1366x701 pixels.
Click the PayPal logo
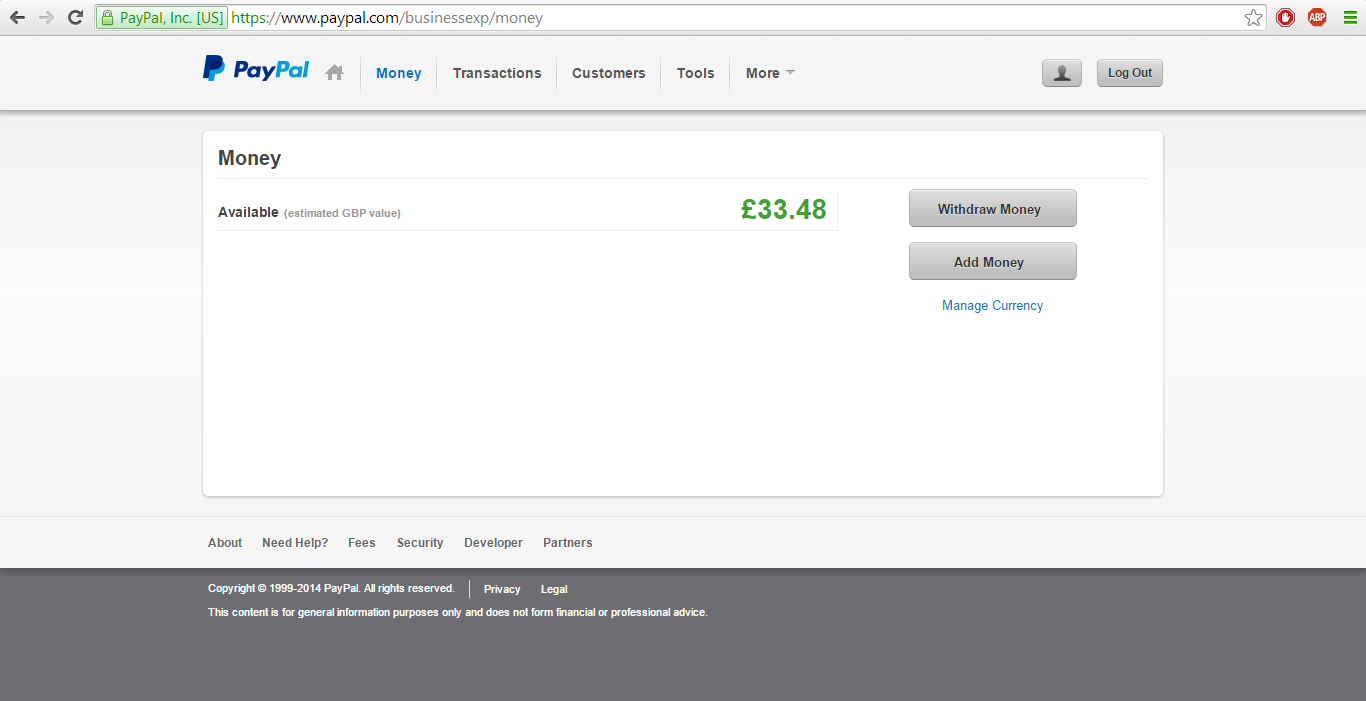pos(256,69)
